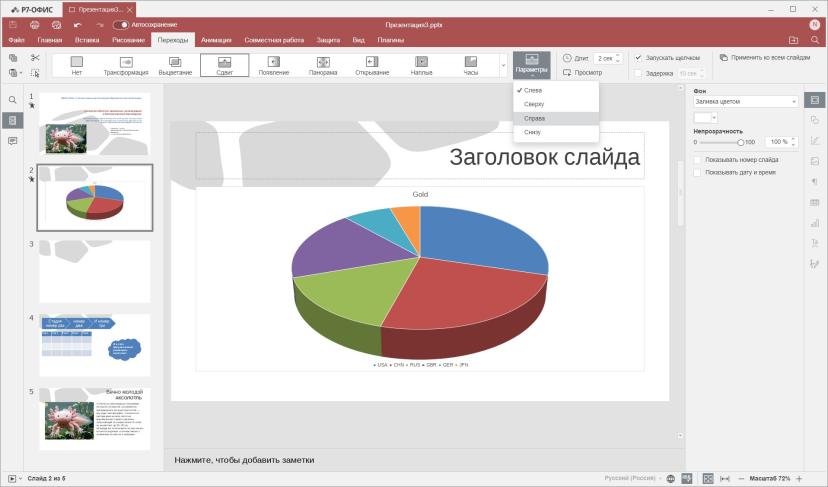Toggle the Задержка checkbox

click(x=638, y=73)
